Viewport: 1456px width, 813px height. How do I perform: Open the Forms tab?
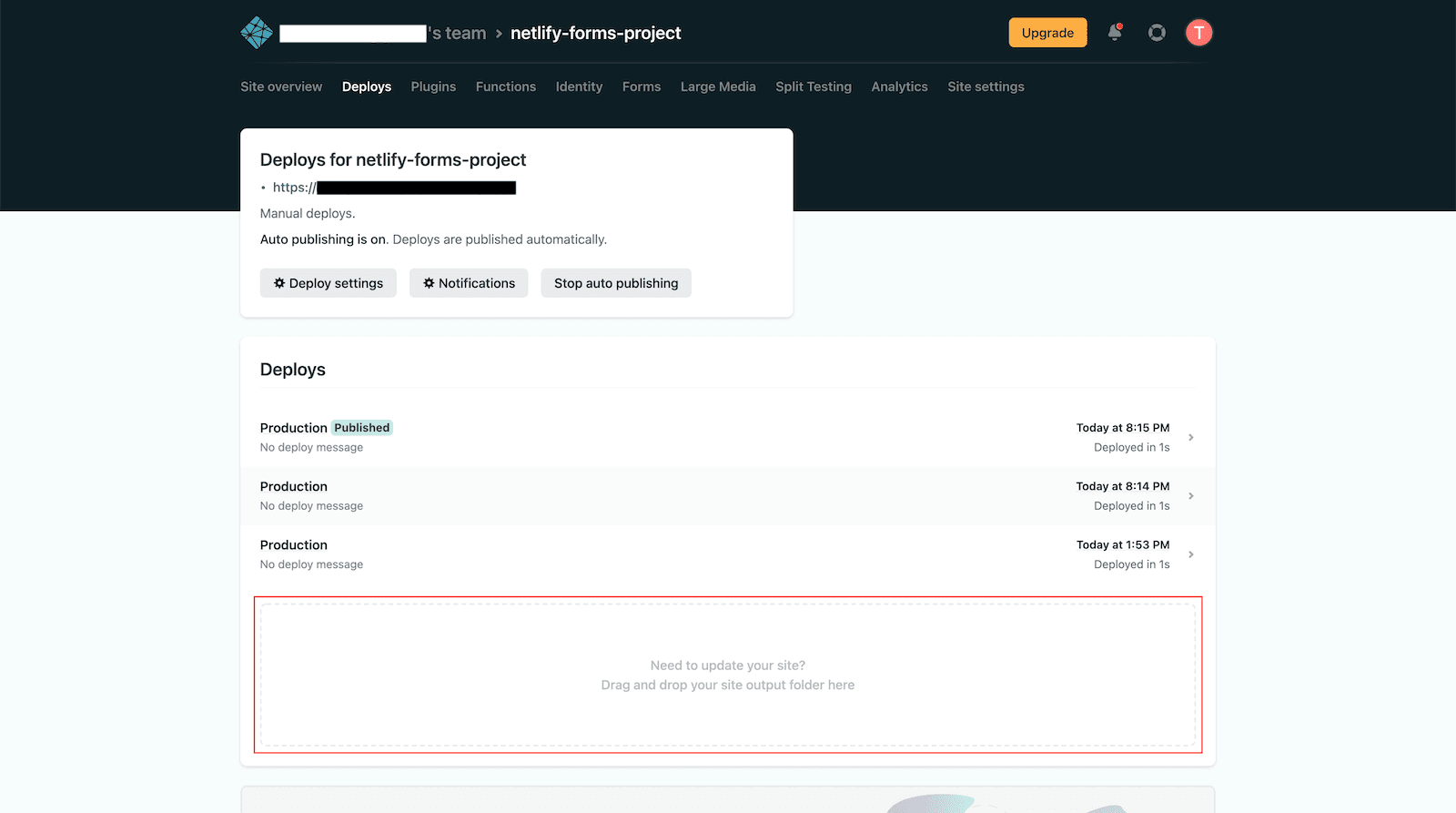(642, 86)
